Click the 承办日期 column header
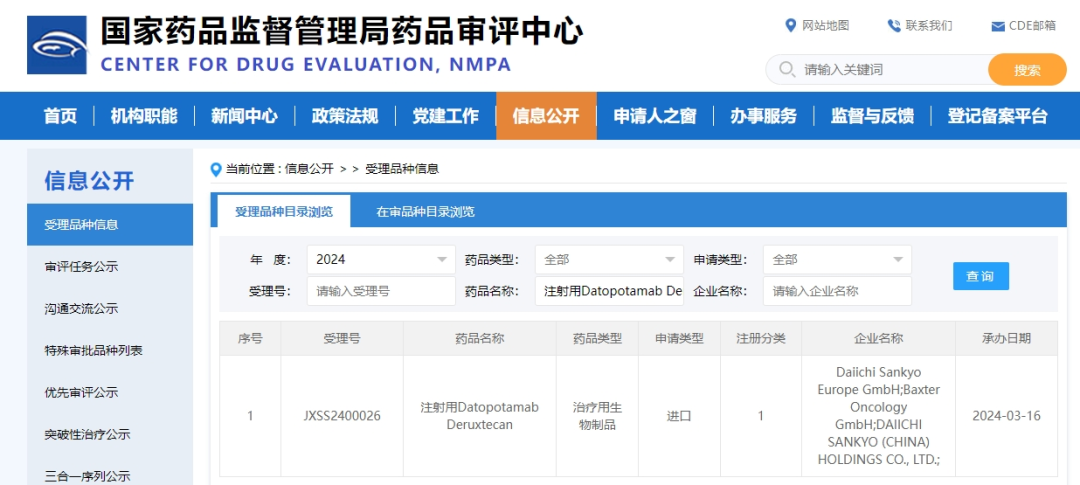 coord(1006,338)
